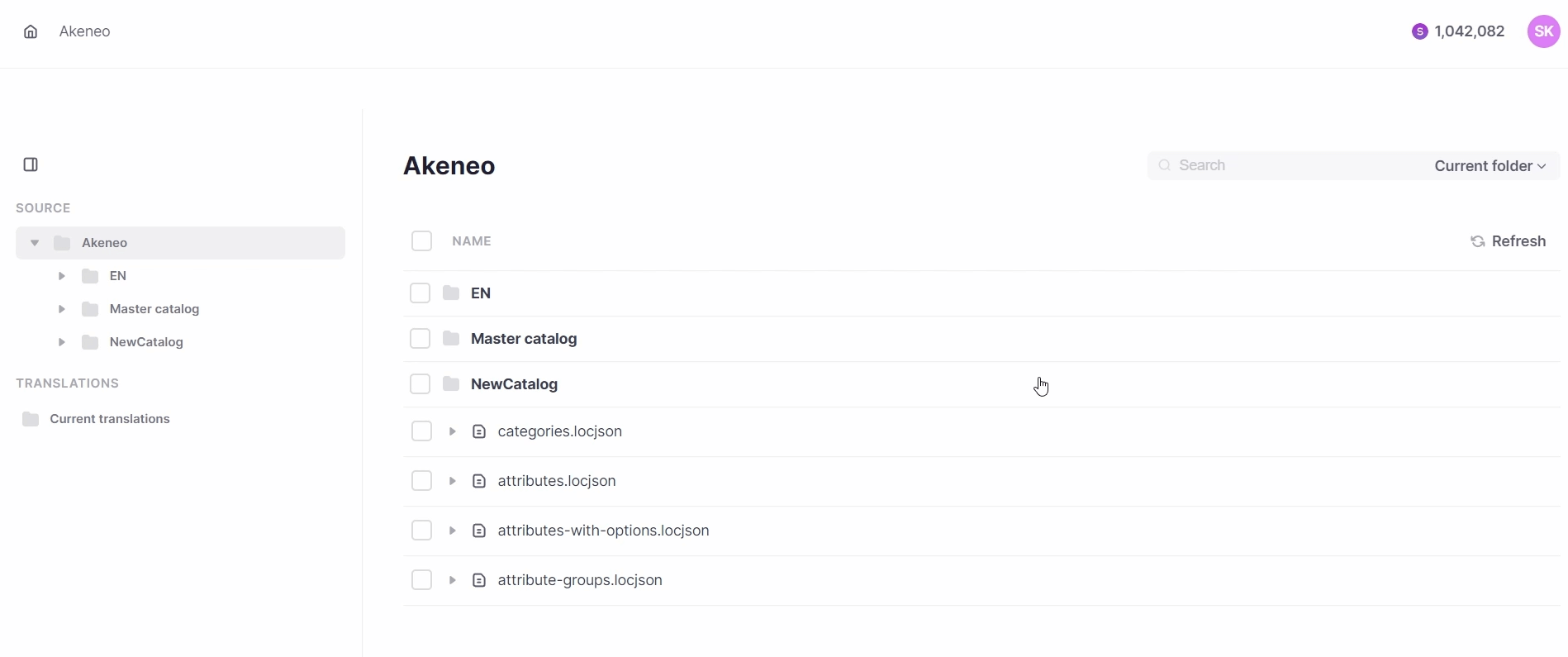Select EN in the source tree

[118, 276]
